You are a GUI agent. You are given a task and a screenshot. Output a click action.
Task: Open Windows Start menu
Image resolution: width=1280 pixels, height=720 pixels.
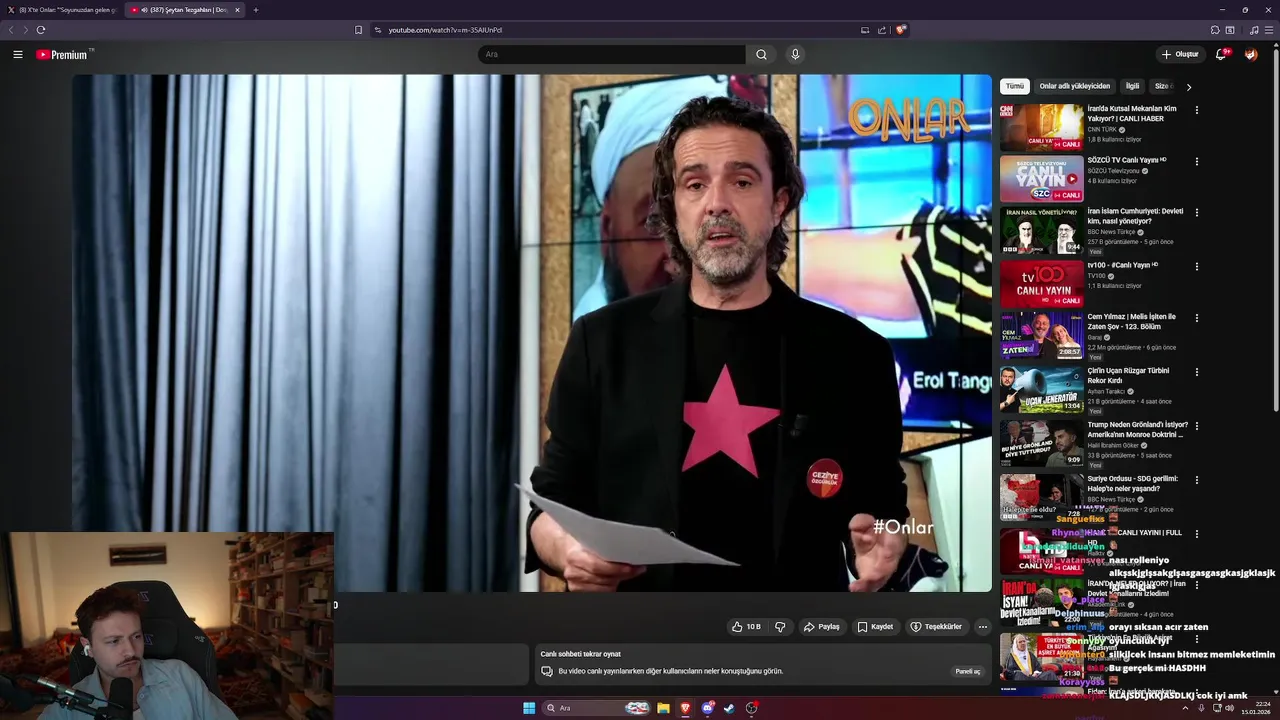pos(529,708)
